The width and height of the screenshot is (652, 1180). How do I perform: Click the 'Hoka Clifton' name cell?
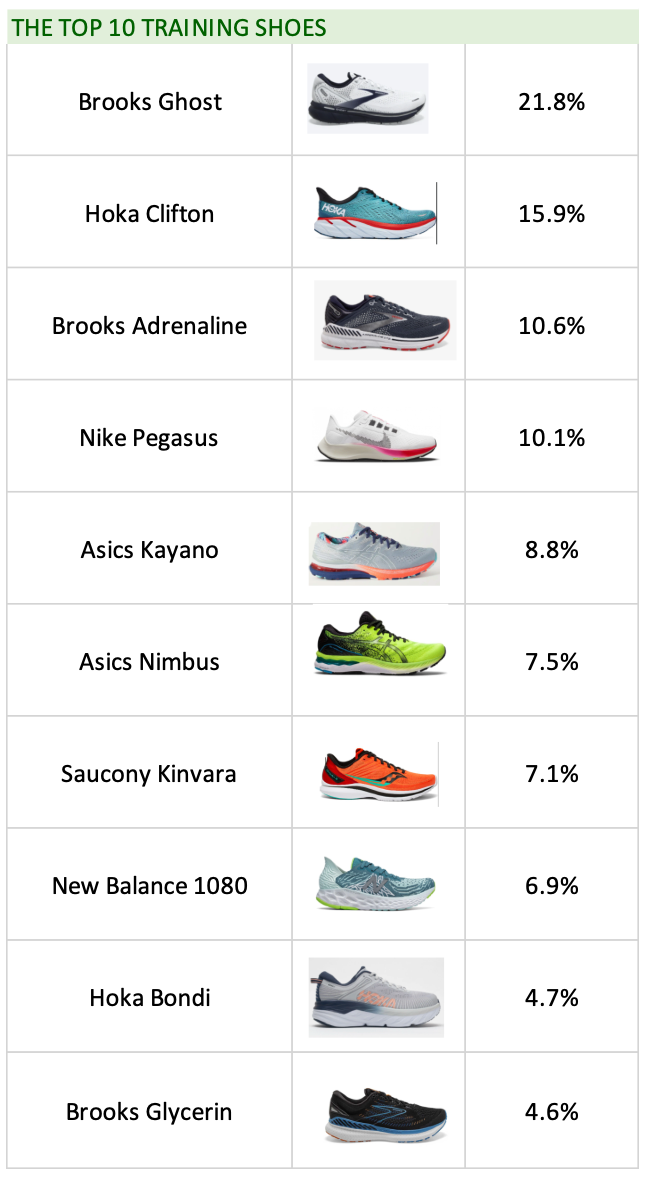[x=150, y=212]
